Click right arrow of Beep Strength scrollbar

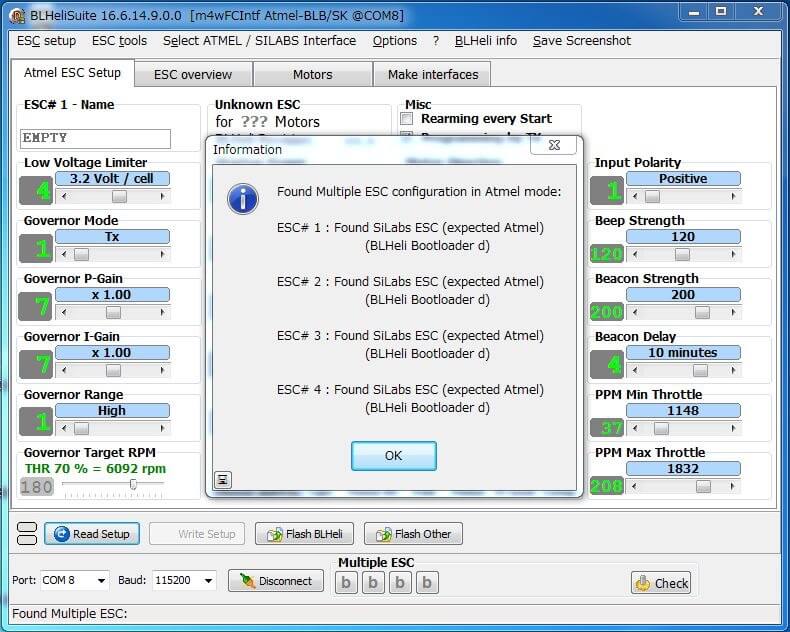734,254
